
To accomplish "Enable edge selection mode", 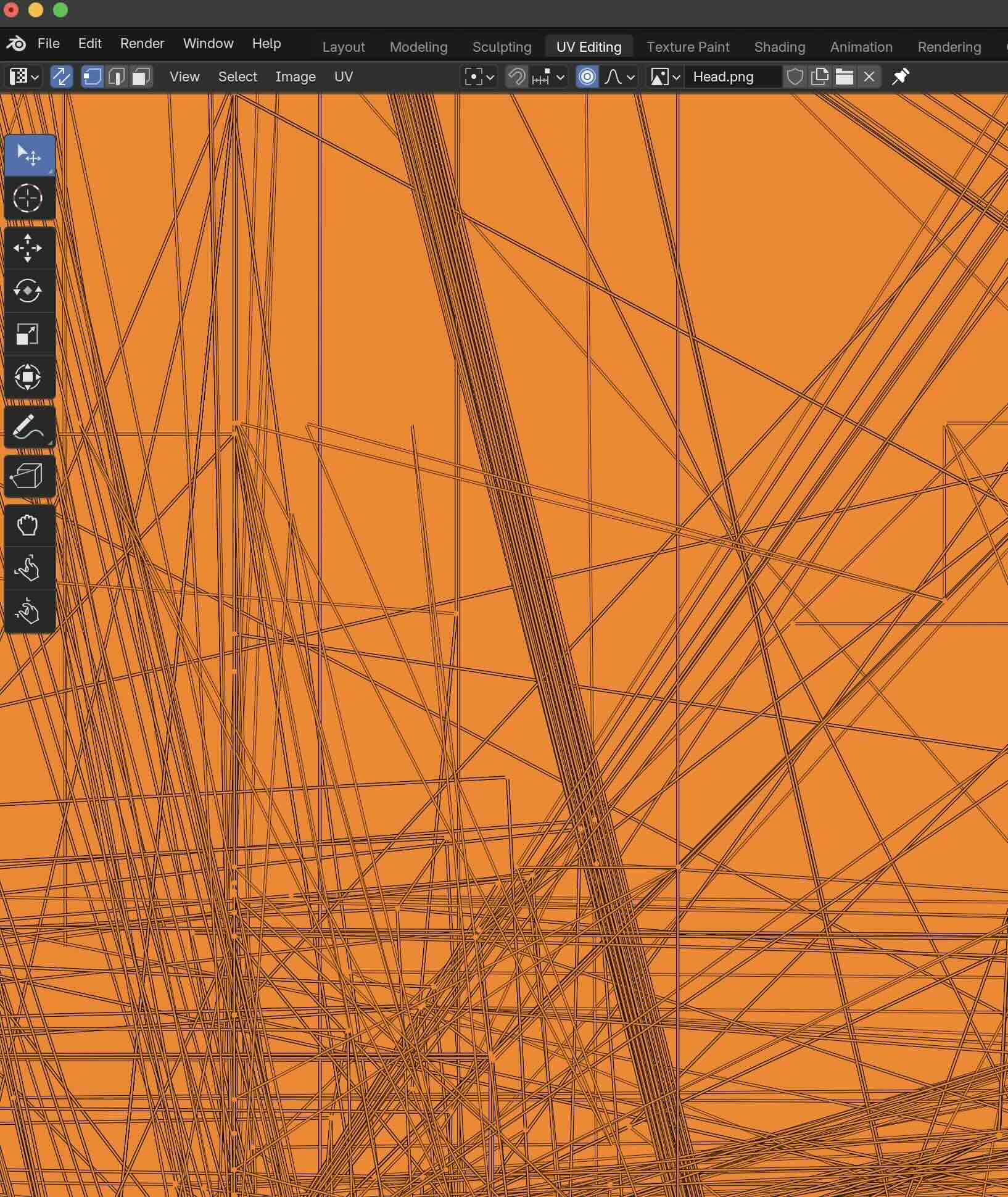I will tap(117, 77).
